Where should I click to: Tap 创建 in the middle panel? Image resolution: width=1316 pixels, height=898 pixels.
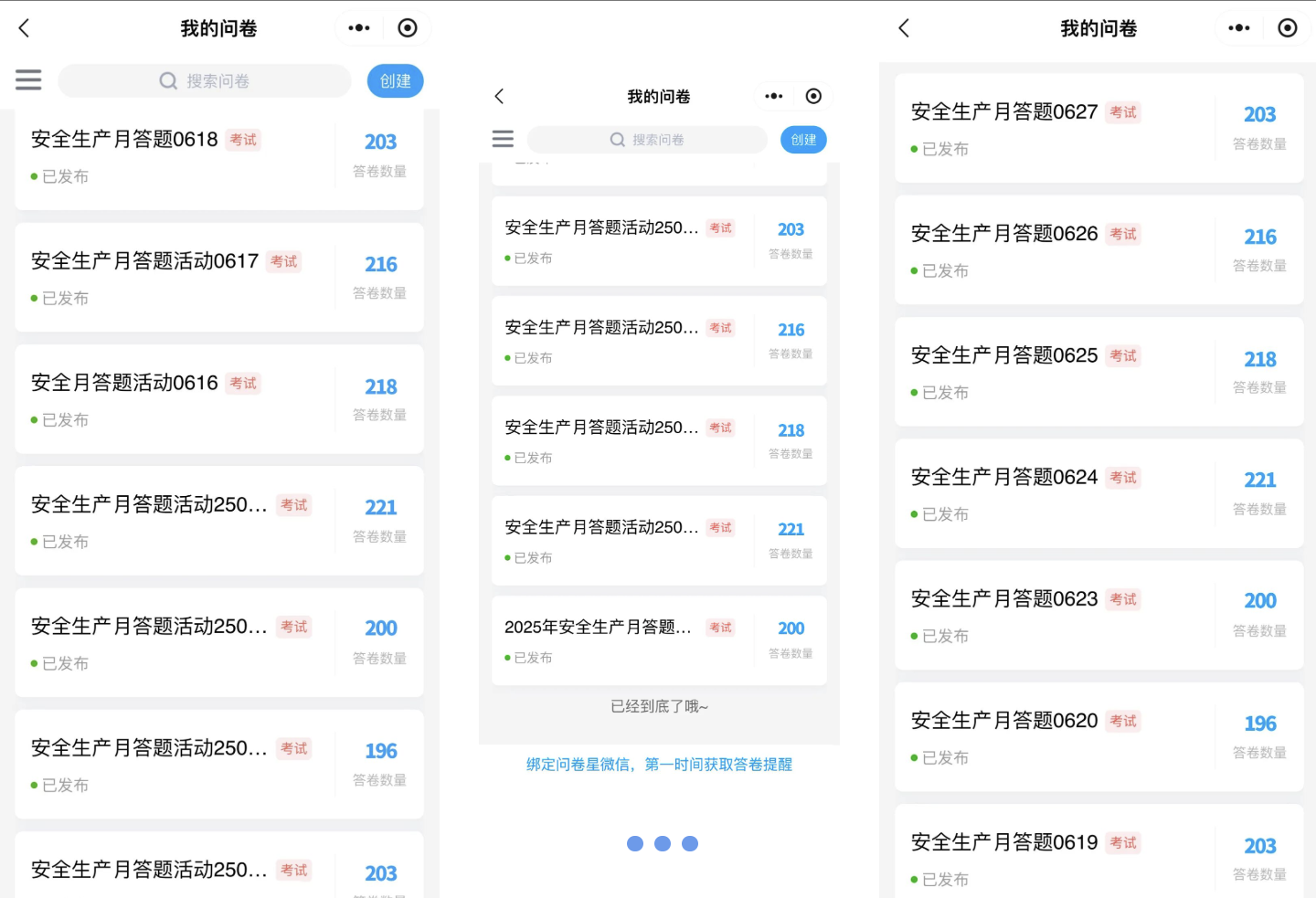pyautogui.click(x=802, y=139)
